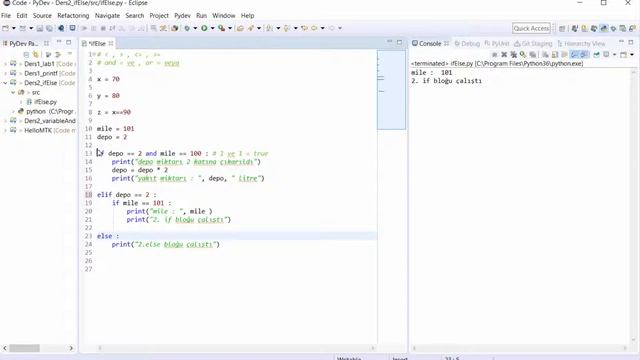Click the Debug bug icon in main toolbar
640x360 pixels.
tap(187, 28)
